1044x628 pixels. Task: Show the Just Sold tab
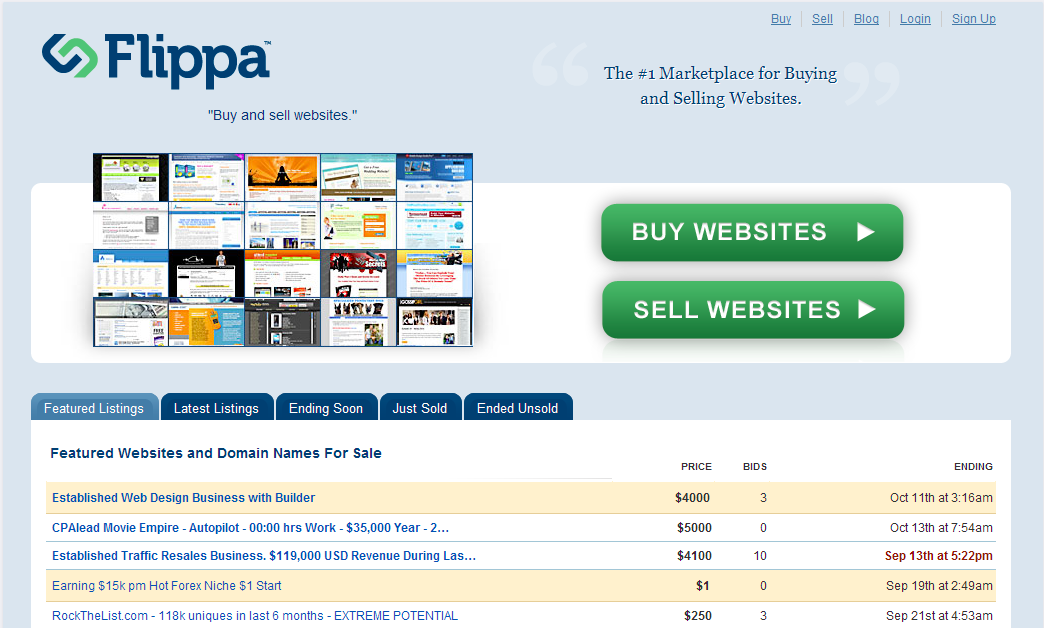[420, 408]
